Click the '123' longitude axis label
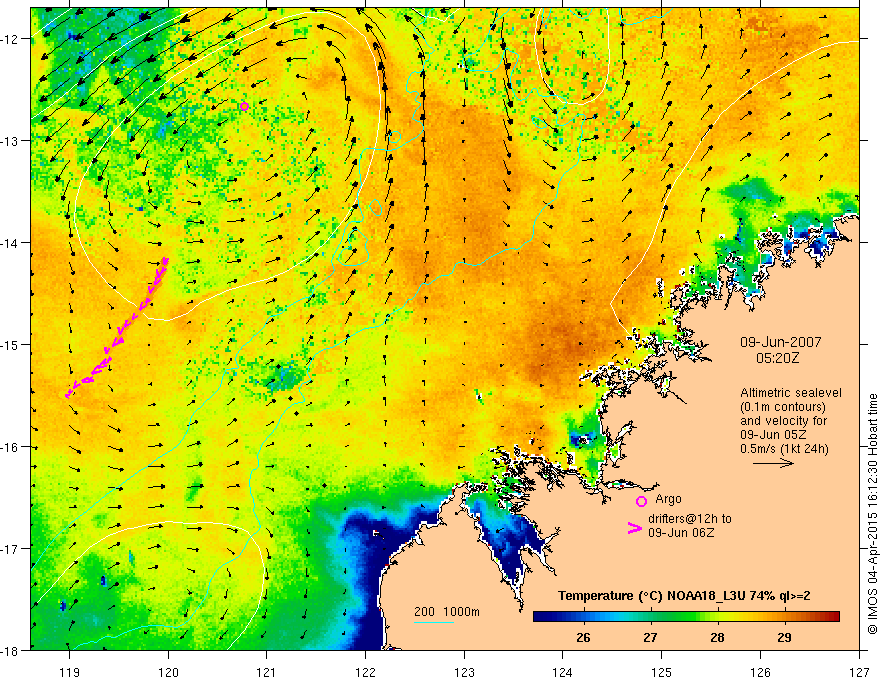 (464, 672)
